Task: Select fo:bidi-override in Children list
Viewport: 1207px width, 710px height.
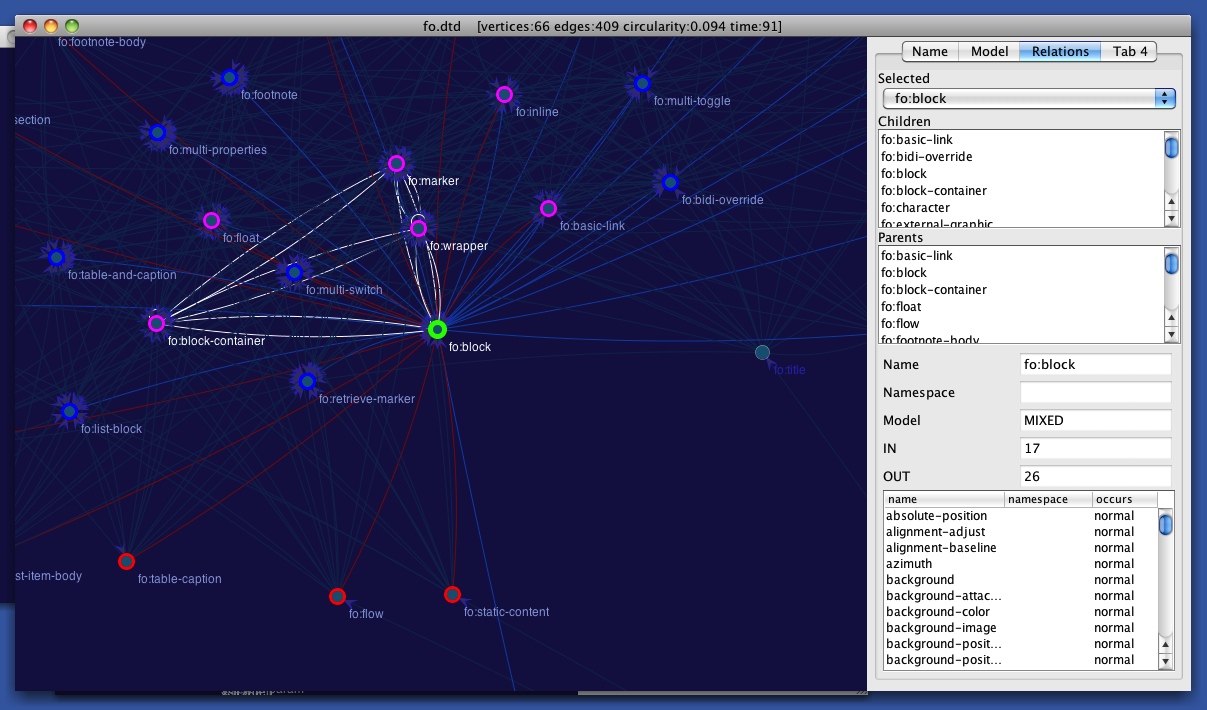Action: coord(1021,157)
